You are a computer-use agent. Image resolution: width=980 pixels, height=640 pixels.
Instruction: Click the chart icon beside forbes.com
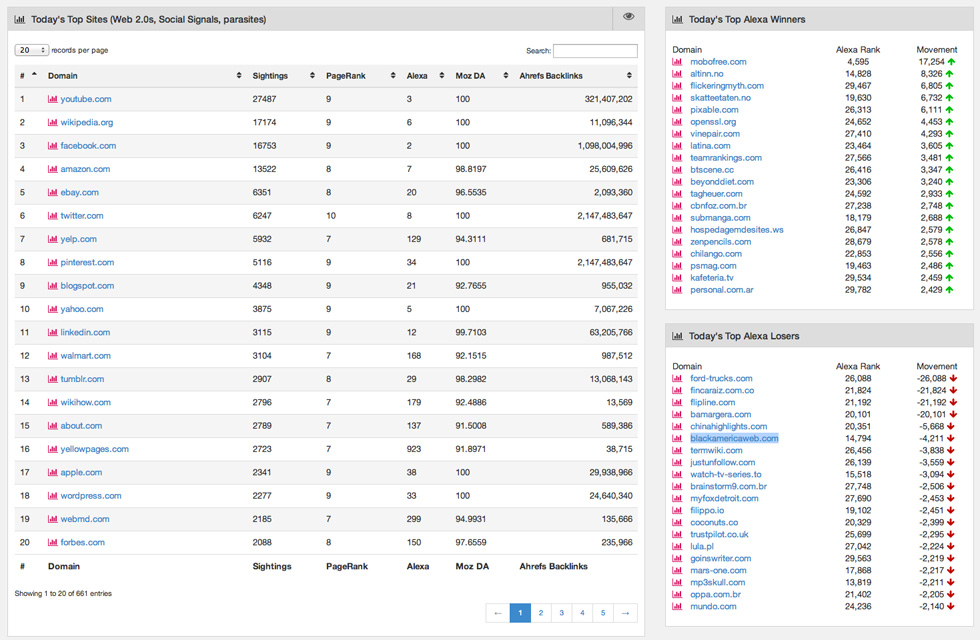click(x=52, y=542)
